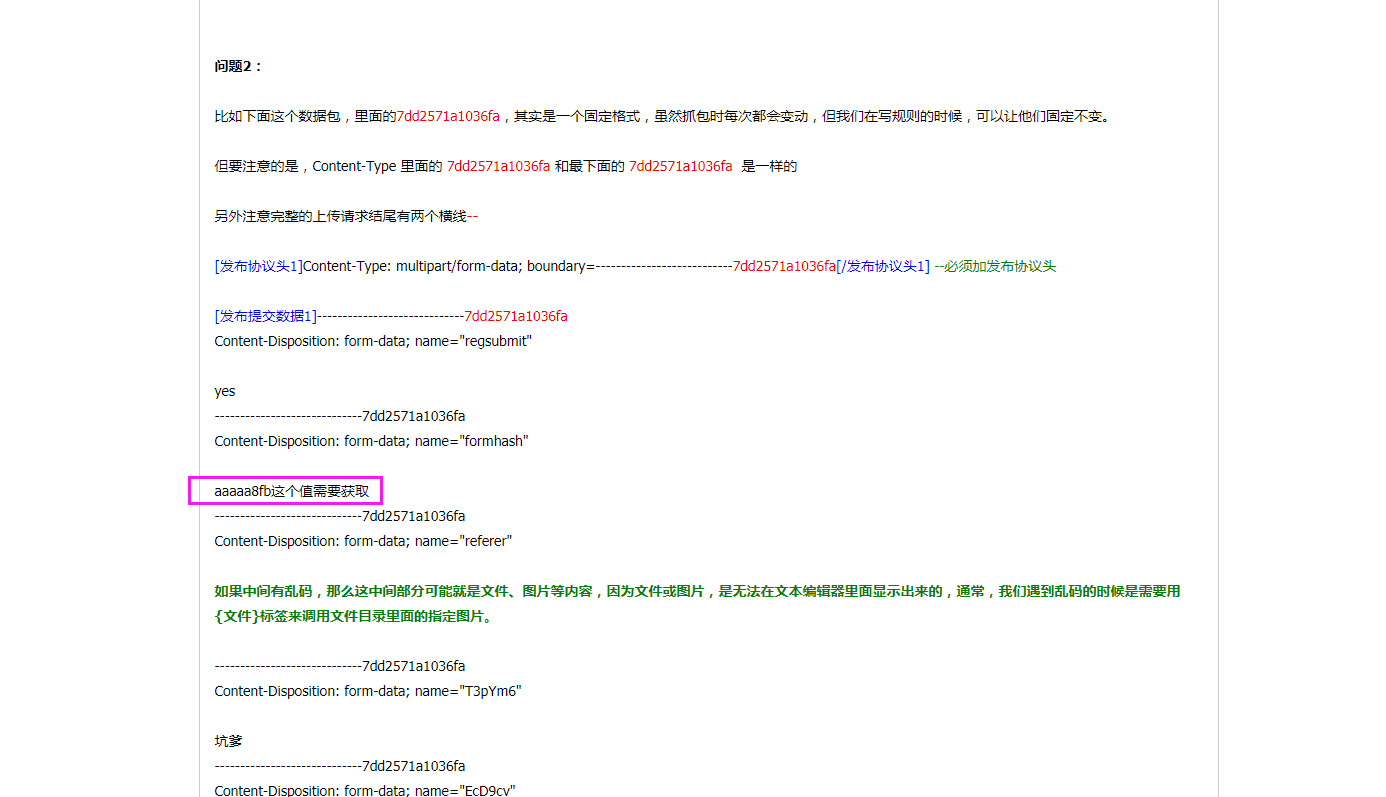Click the name="EcD9cv" Content-Disposition line
1386x797 pixels.
[364, 789]
